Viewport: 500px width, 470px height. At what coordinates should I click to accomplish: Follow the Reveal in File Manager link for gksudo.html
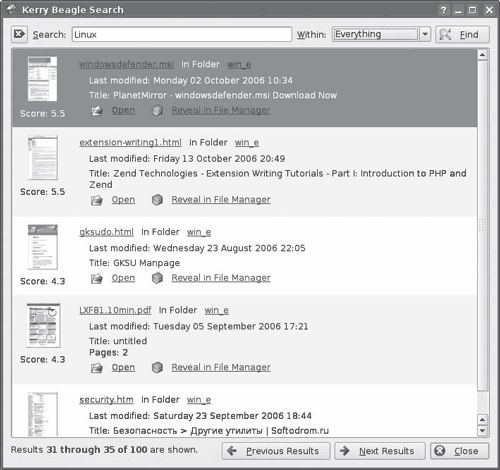pyautogui.click(x=221, y=278)
